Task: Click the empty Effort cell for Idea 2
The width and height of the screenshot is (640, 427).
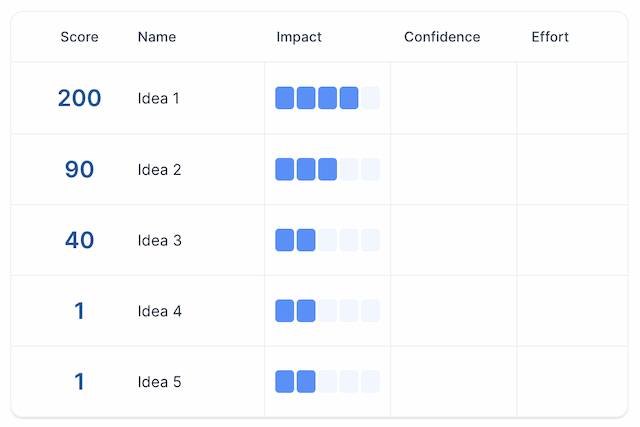Action: coord(571,169)
